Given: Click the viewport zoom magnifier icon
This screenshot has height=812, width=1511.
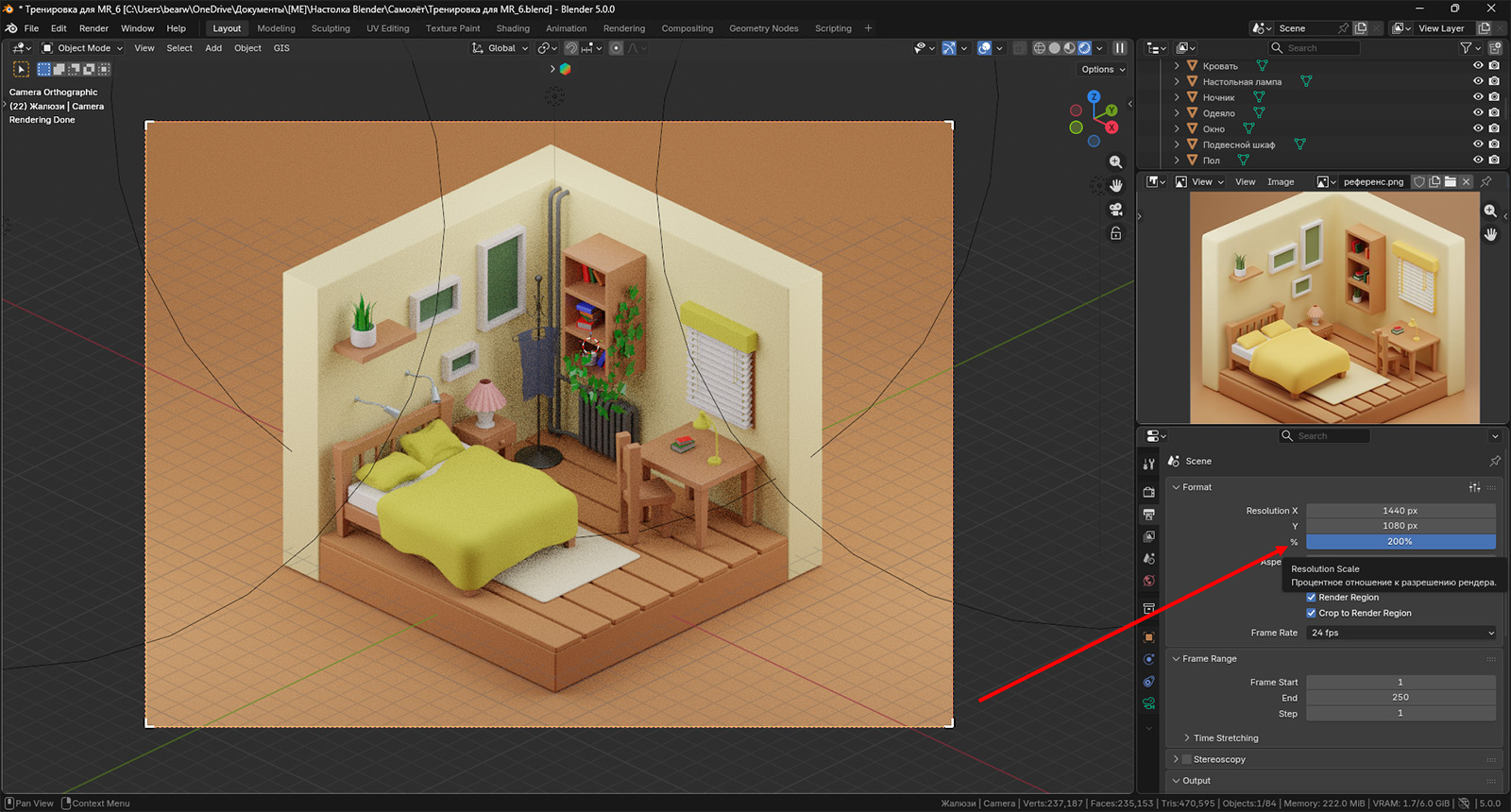Looking at the screenshot, I should (1115, 162).
